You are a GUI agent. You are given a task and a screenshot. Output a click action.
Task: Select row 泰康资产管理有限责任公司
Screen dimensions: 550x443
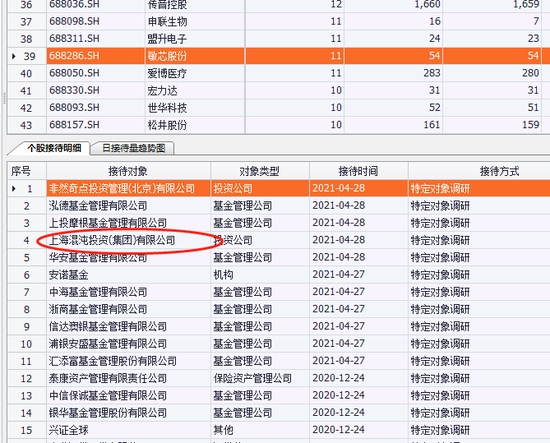pyautogui.click(x=108, y=378)
